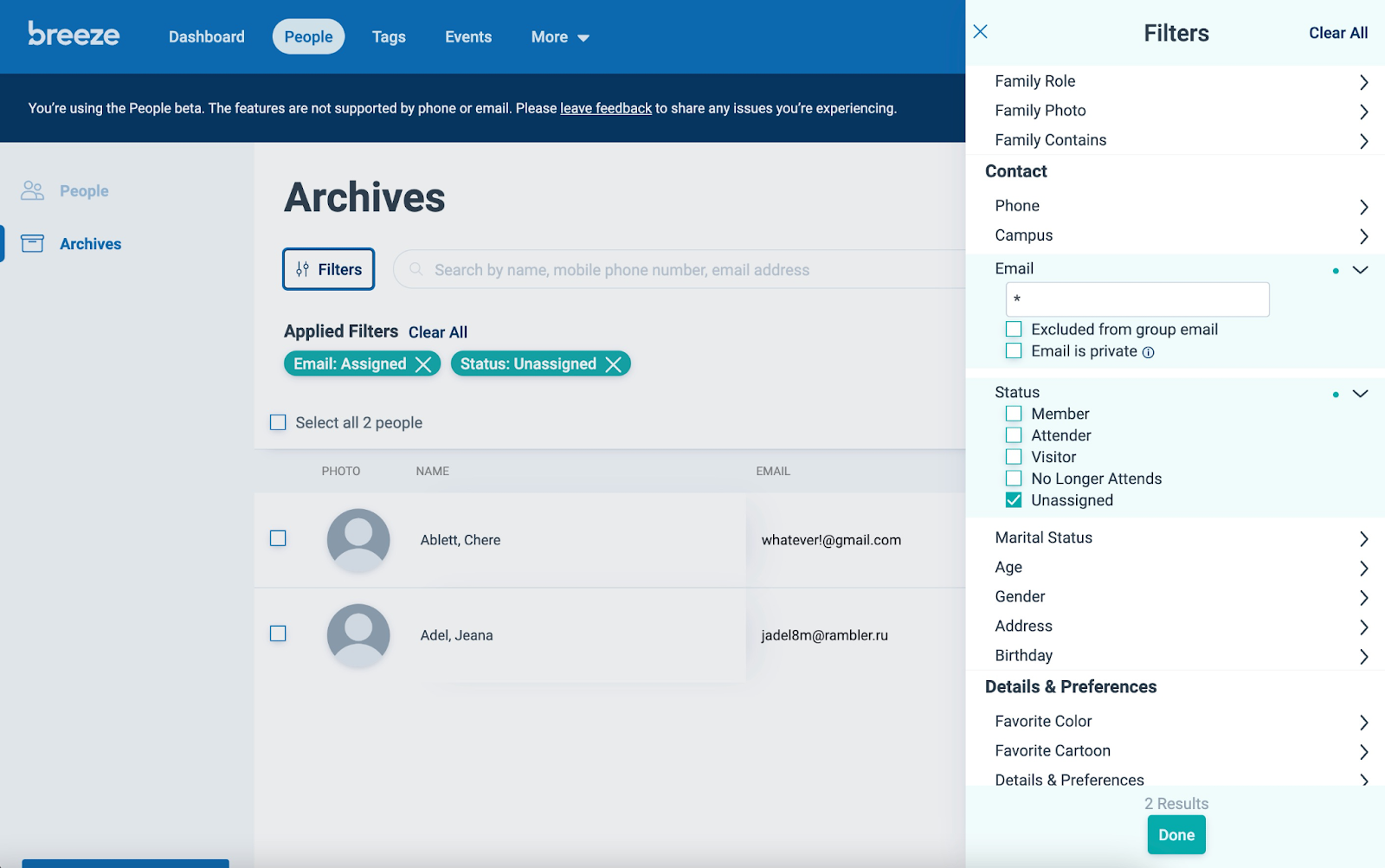Check the No Longer Attends checkbox
This screenshot has width=1385, height=868.
(1014, 479)
